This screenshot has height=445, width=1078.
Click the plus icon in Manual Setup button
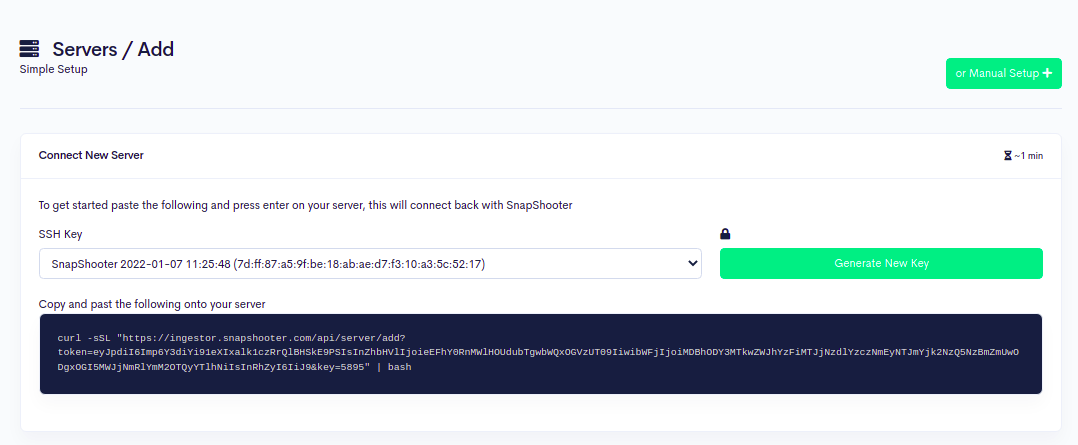click(x=1047, y=73)
